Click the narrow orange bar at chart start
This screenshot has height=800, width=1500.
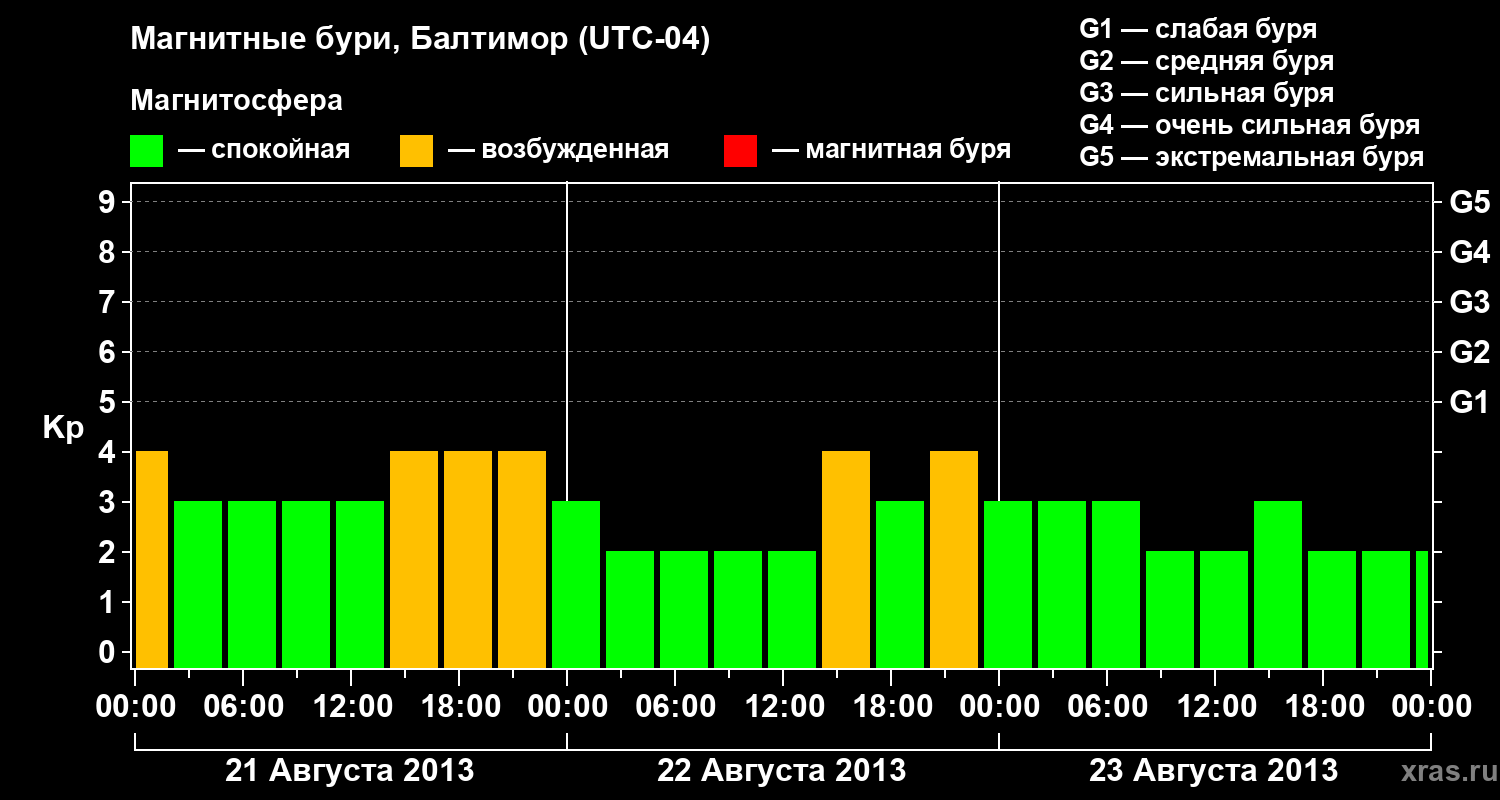point(152,560)
